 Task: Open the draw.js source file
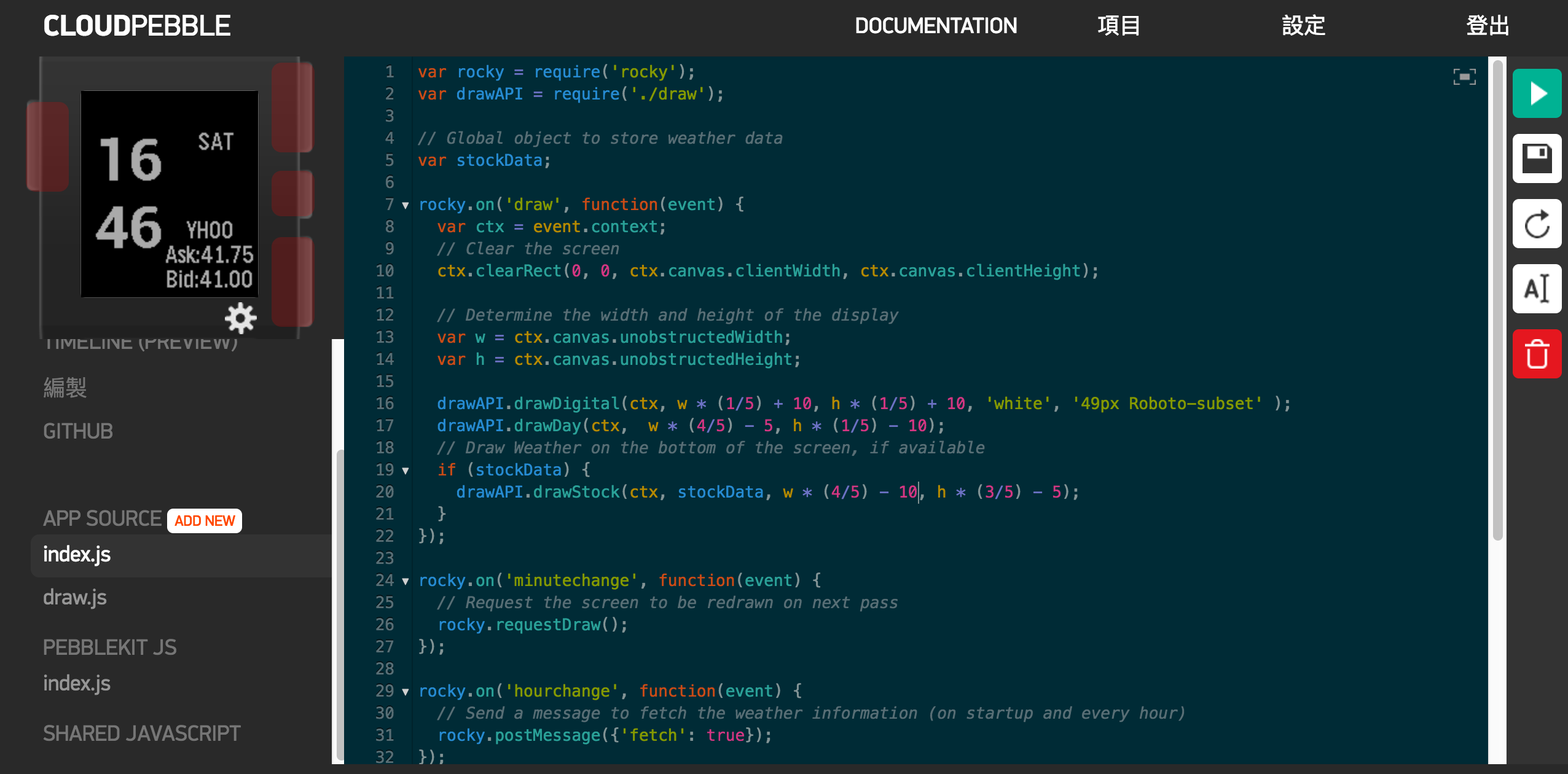coord(75,597)
